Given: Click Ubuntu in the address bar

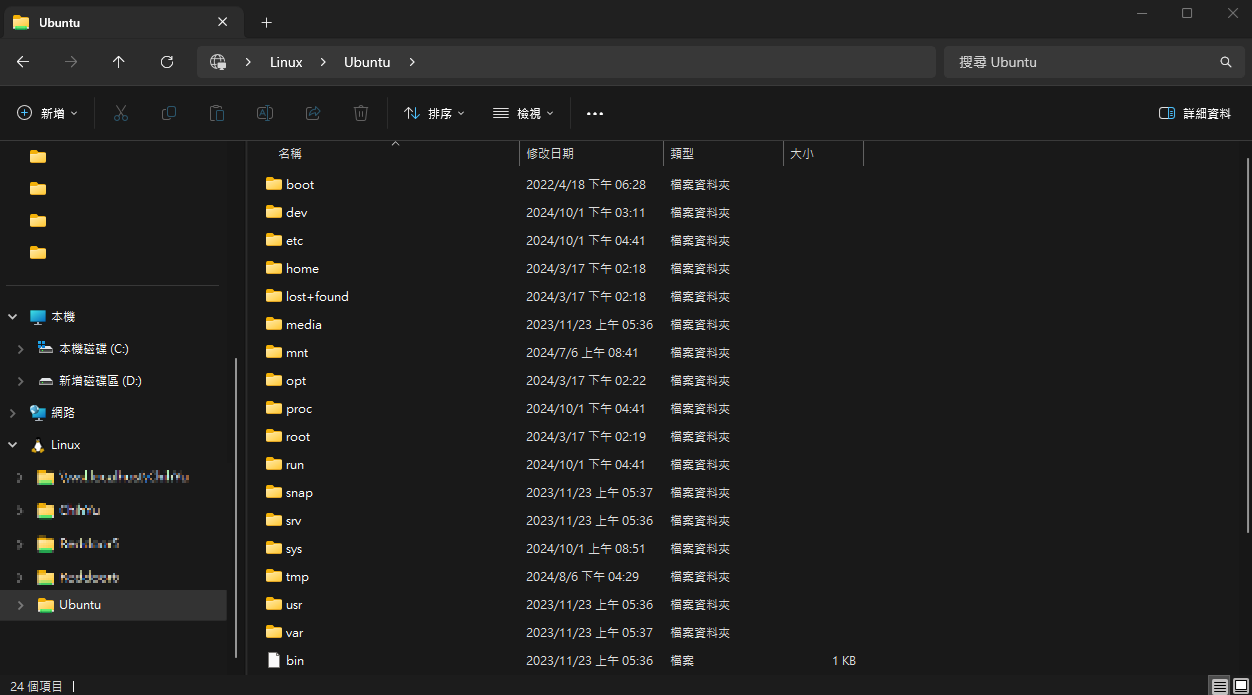Looking at the screenshot, I should 367,62.
